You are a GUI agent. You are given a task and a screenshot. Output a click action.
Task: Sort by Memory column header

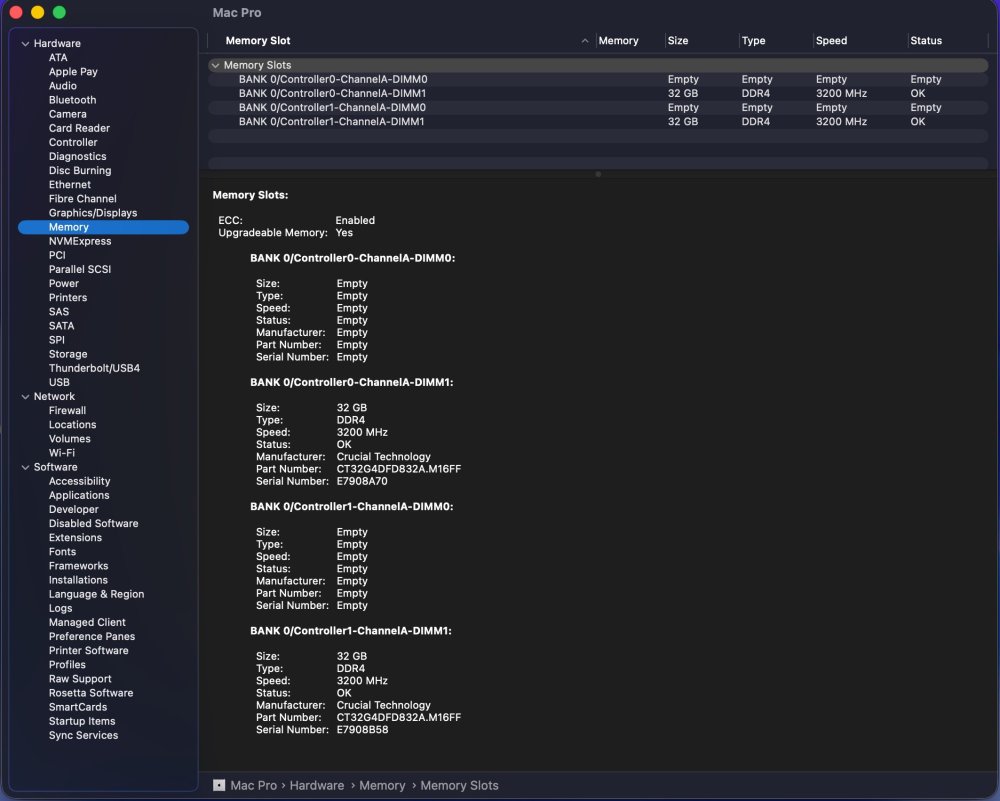pos(618,41)
